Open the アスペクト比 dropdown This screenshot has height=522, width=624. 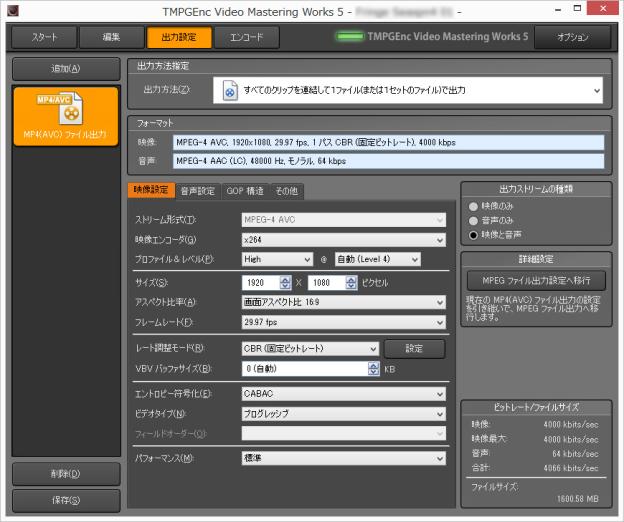(343, 302)
